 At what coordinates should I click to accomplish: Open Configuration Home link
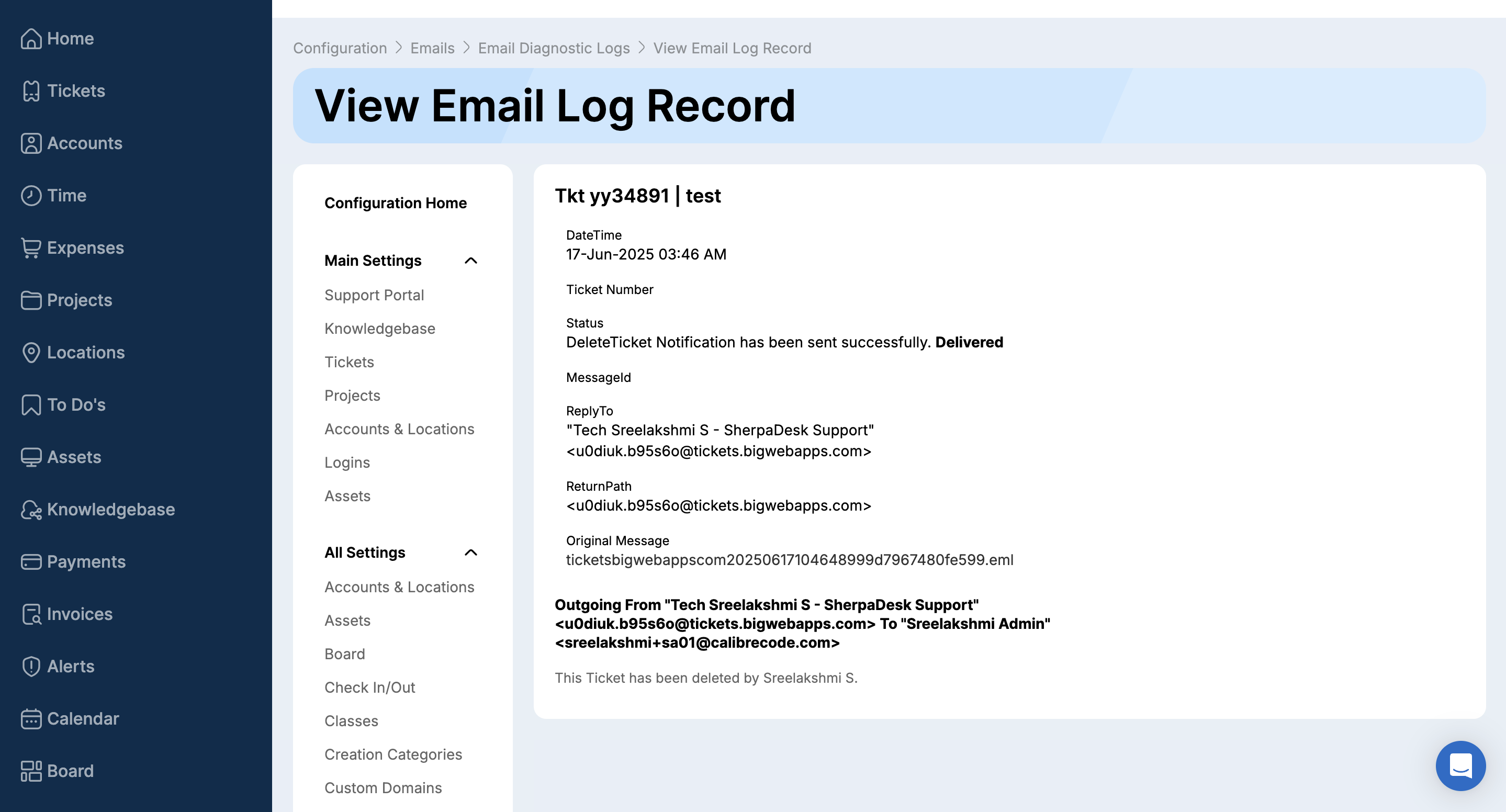point(395,203)
